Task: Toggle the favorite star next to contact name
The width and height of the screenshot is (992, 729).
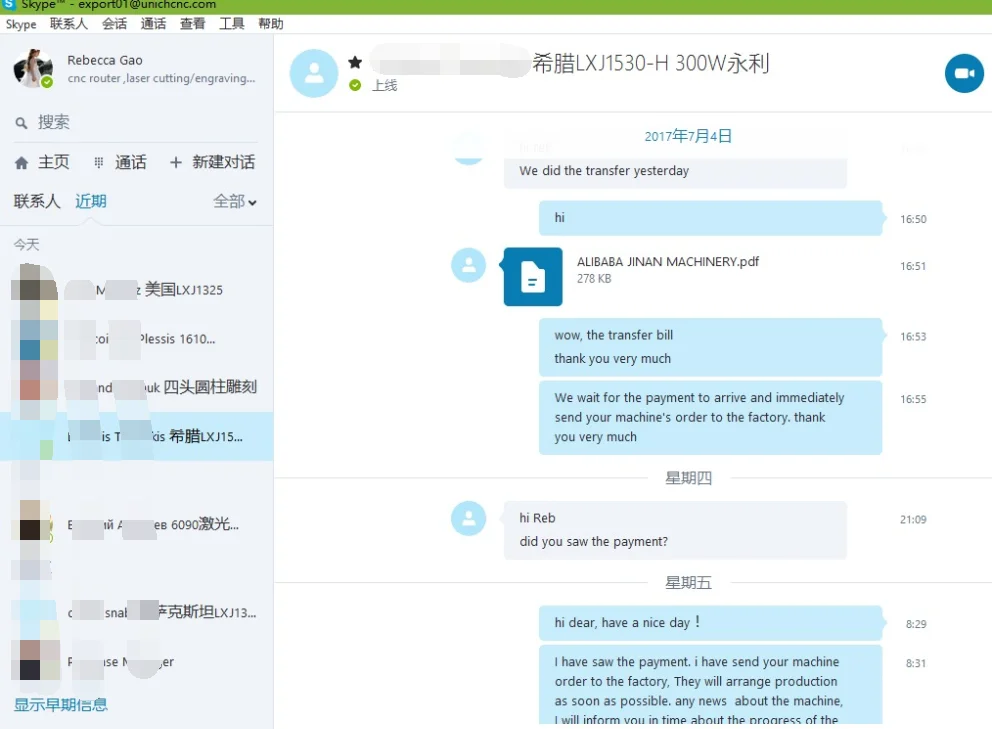Action: coord(355,62)
